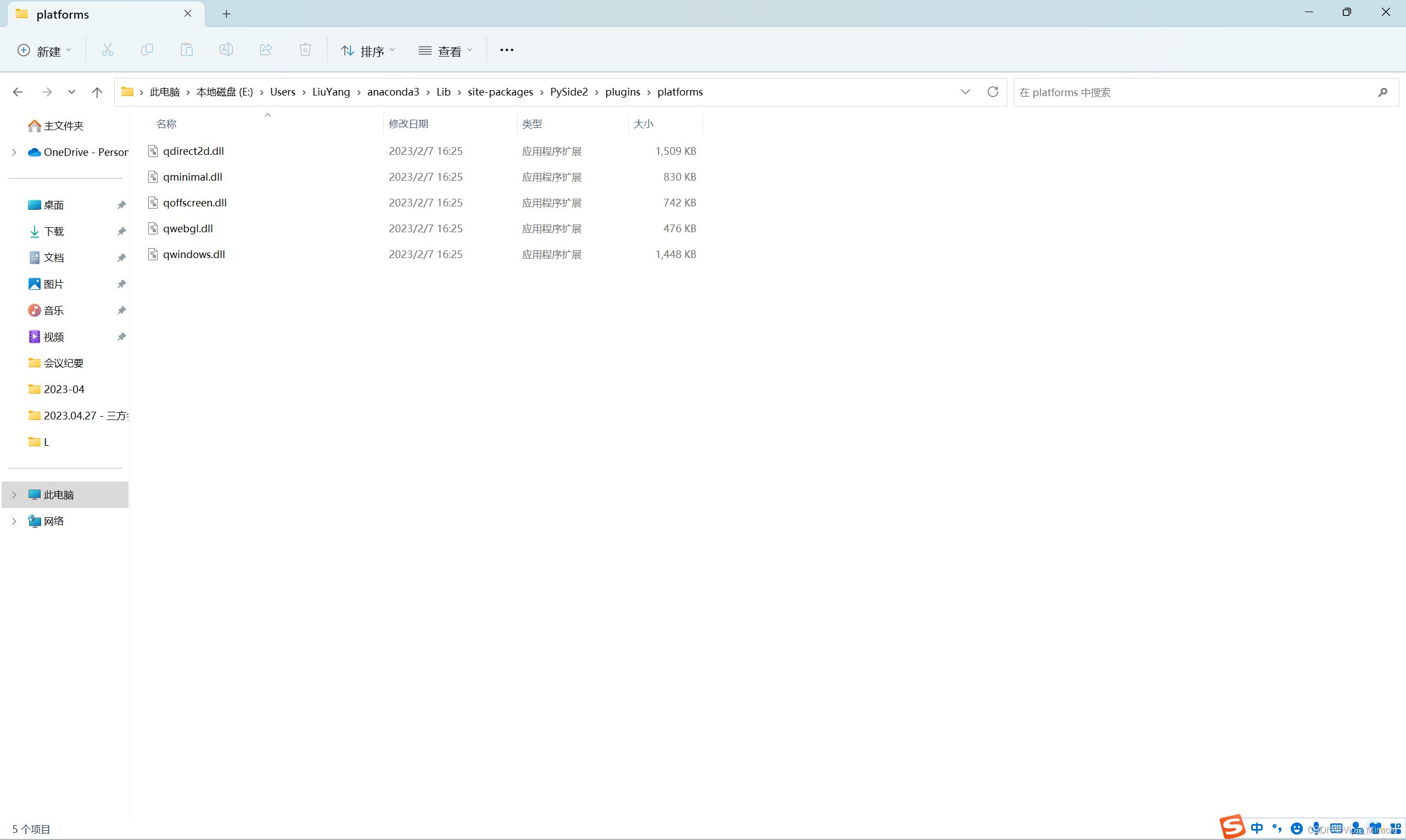The image size is (1406, 840).
Task: Open the address bar history dropdown
Action: point(966,92)
